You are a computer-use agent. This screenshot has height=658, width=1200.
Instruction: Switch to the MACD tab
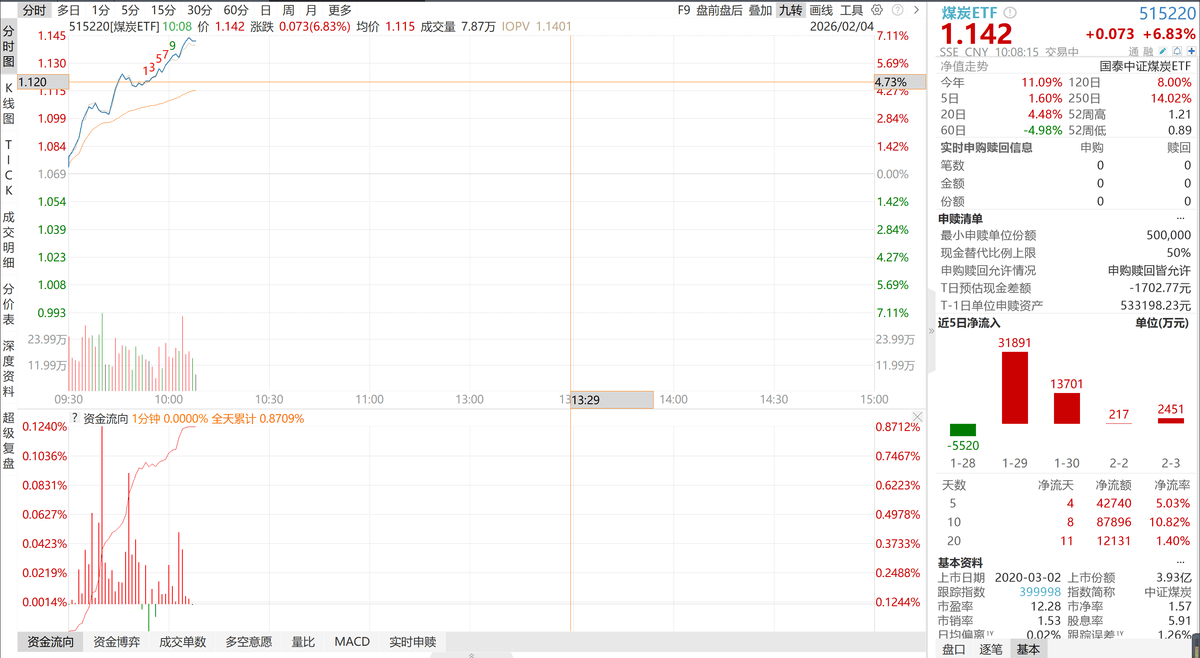tap(352, 641)
